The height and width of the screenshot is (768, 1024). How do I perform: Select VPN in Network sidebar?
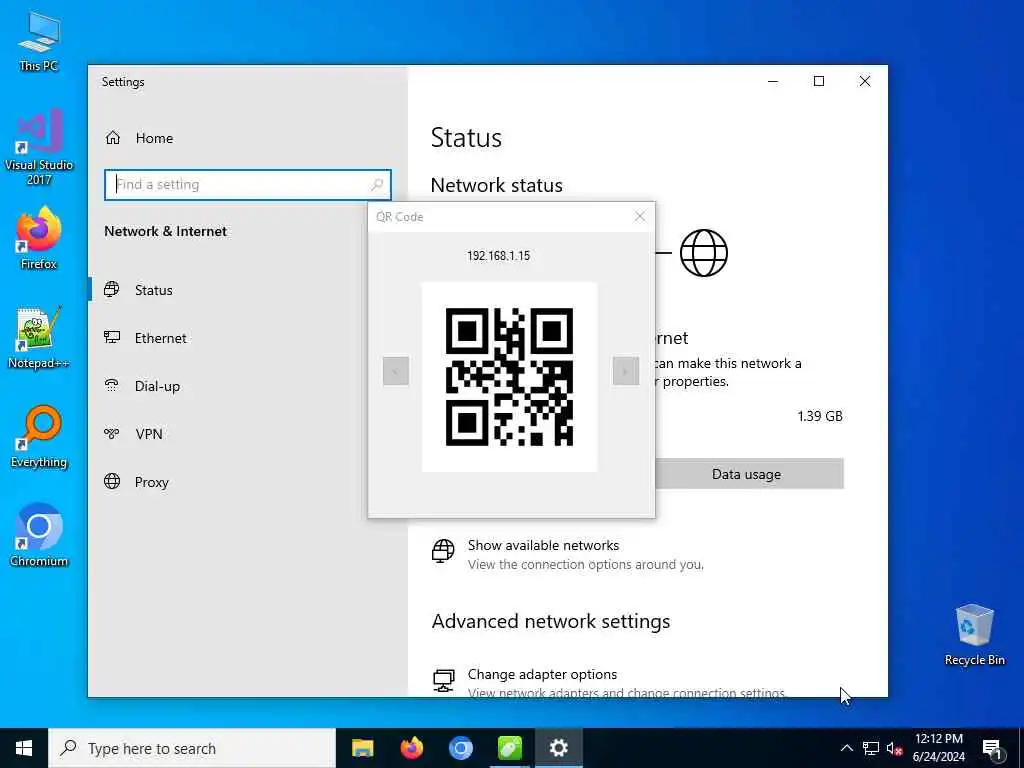pyautogui.click(x=248, y=434)
